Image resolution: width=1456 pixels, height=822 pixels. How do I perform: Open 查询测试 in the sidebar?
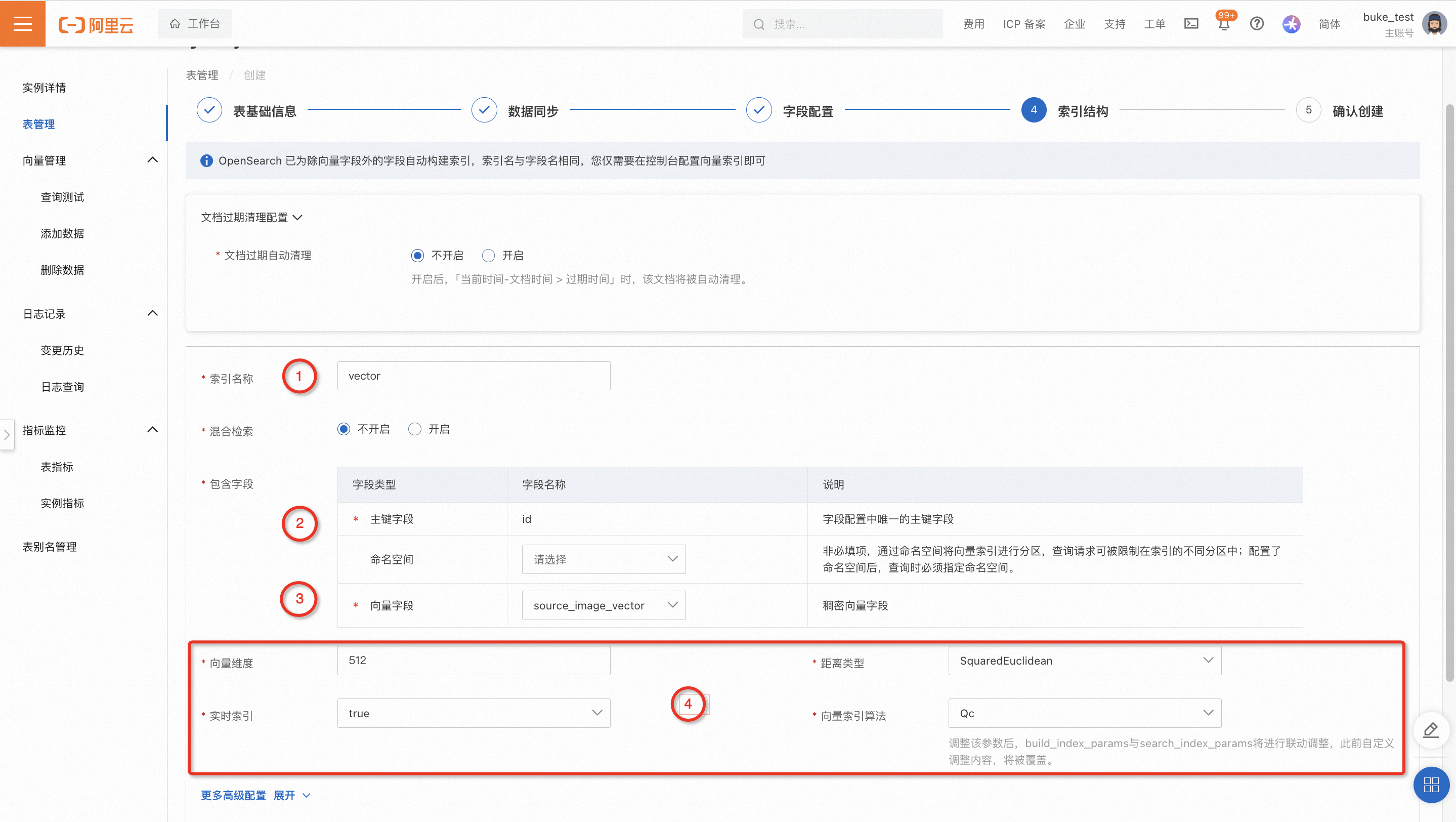tap(62, 197)
